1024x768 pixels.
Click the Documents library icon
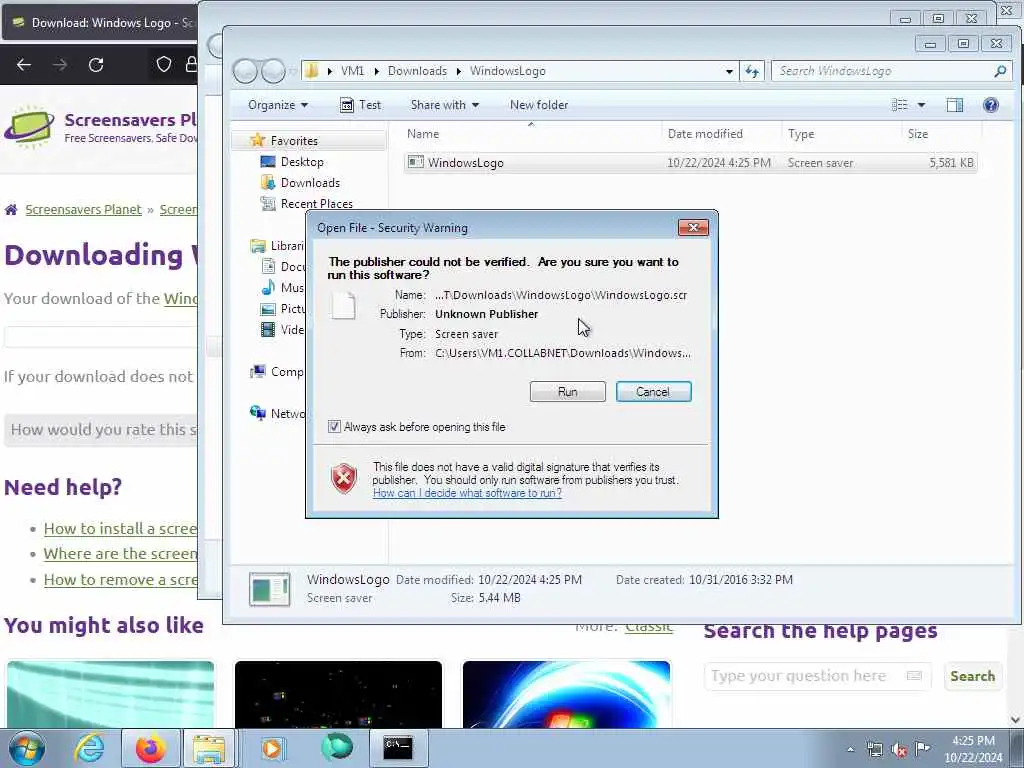point(268,266)
